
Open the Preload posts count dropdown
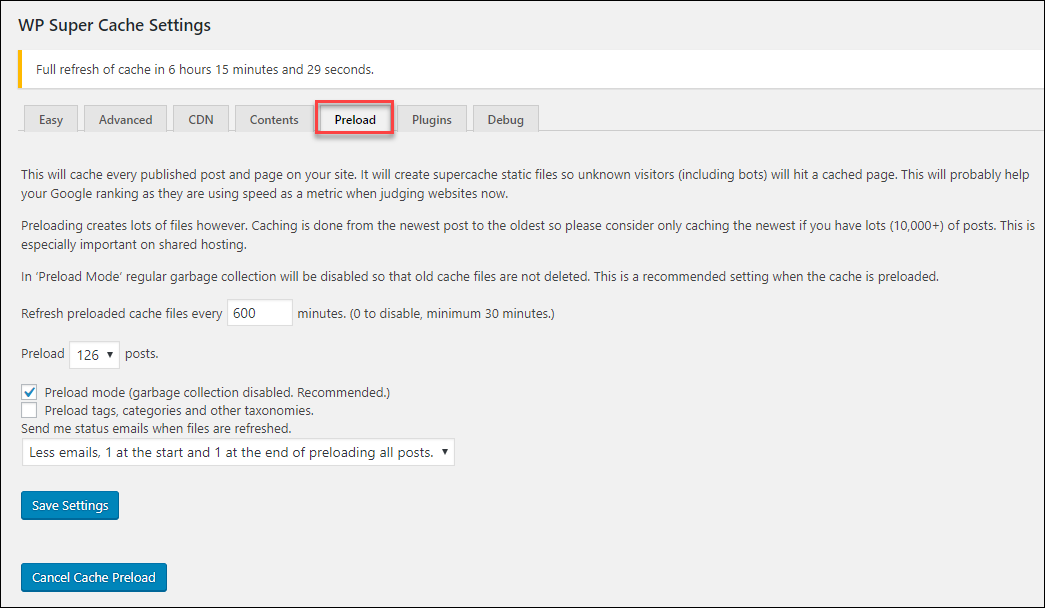(x=95, y=355)
